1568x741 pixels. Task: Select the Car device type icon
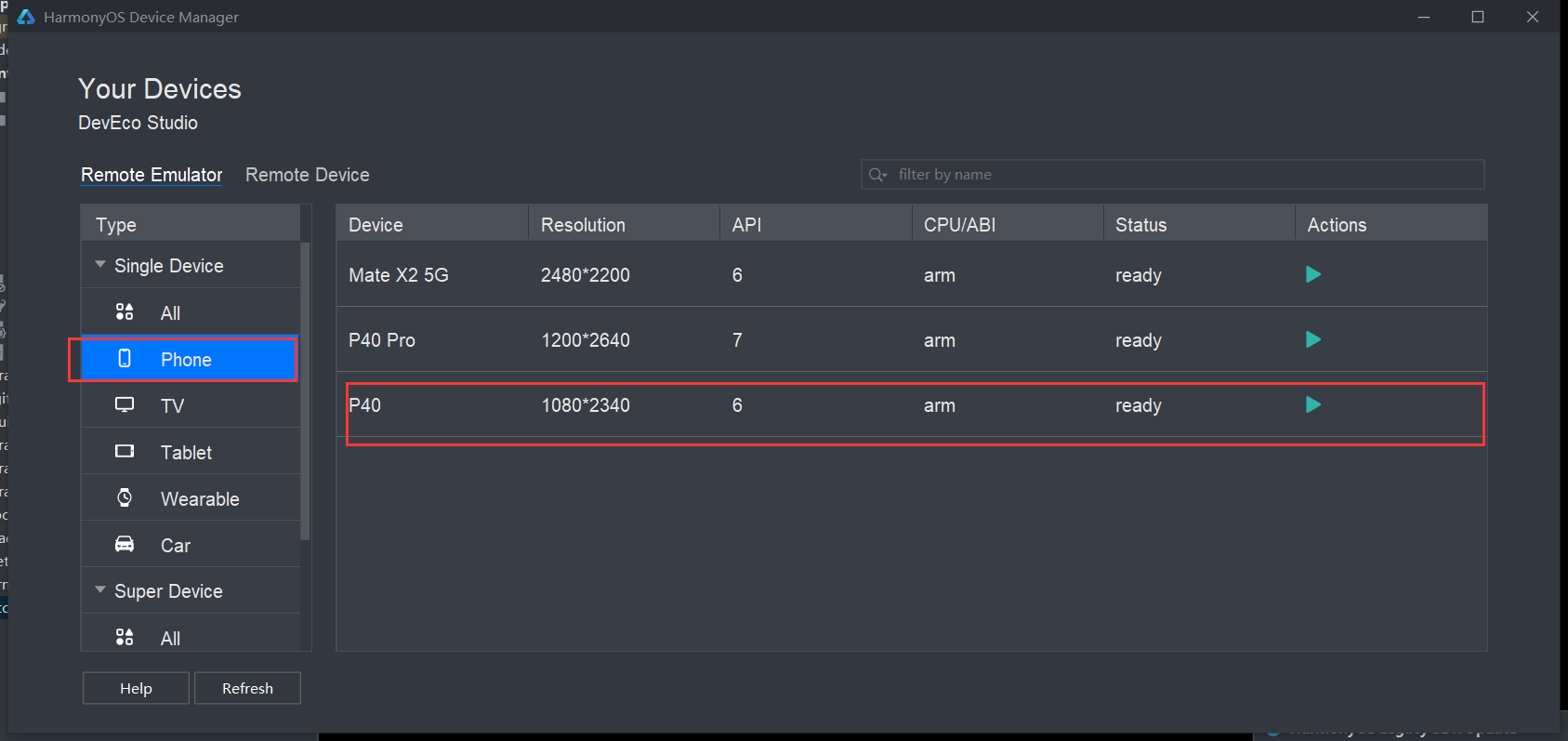coord(125,544)
